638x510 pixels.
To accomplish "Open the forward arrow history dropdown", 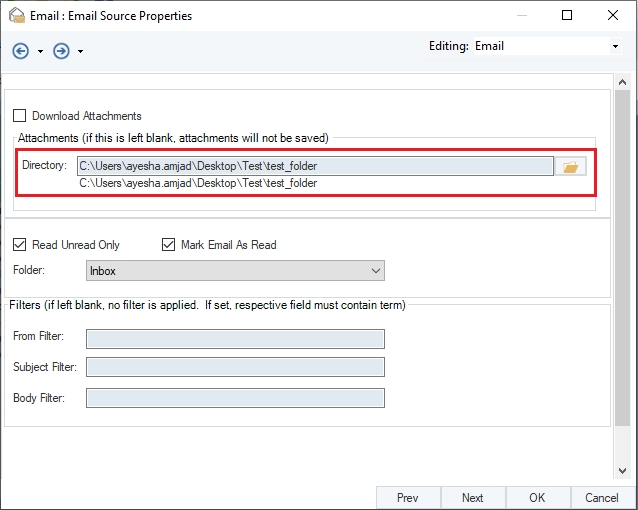I will tap(80, 52).
